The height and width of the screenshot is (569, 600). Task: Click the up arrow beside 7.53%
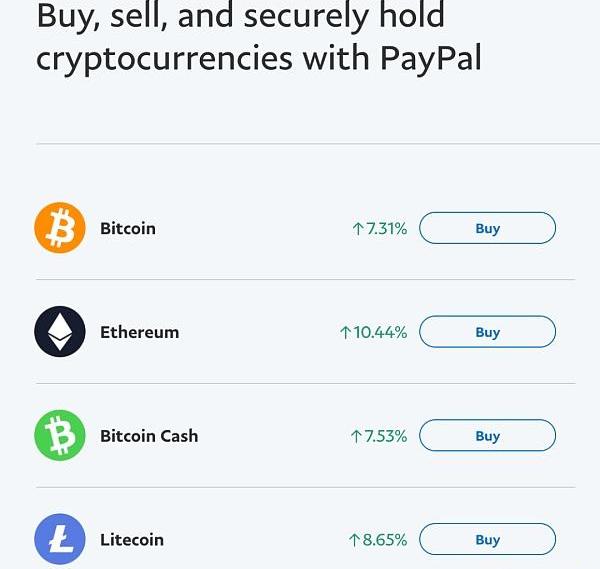[356, 436]
